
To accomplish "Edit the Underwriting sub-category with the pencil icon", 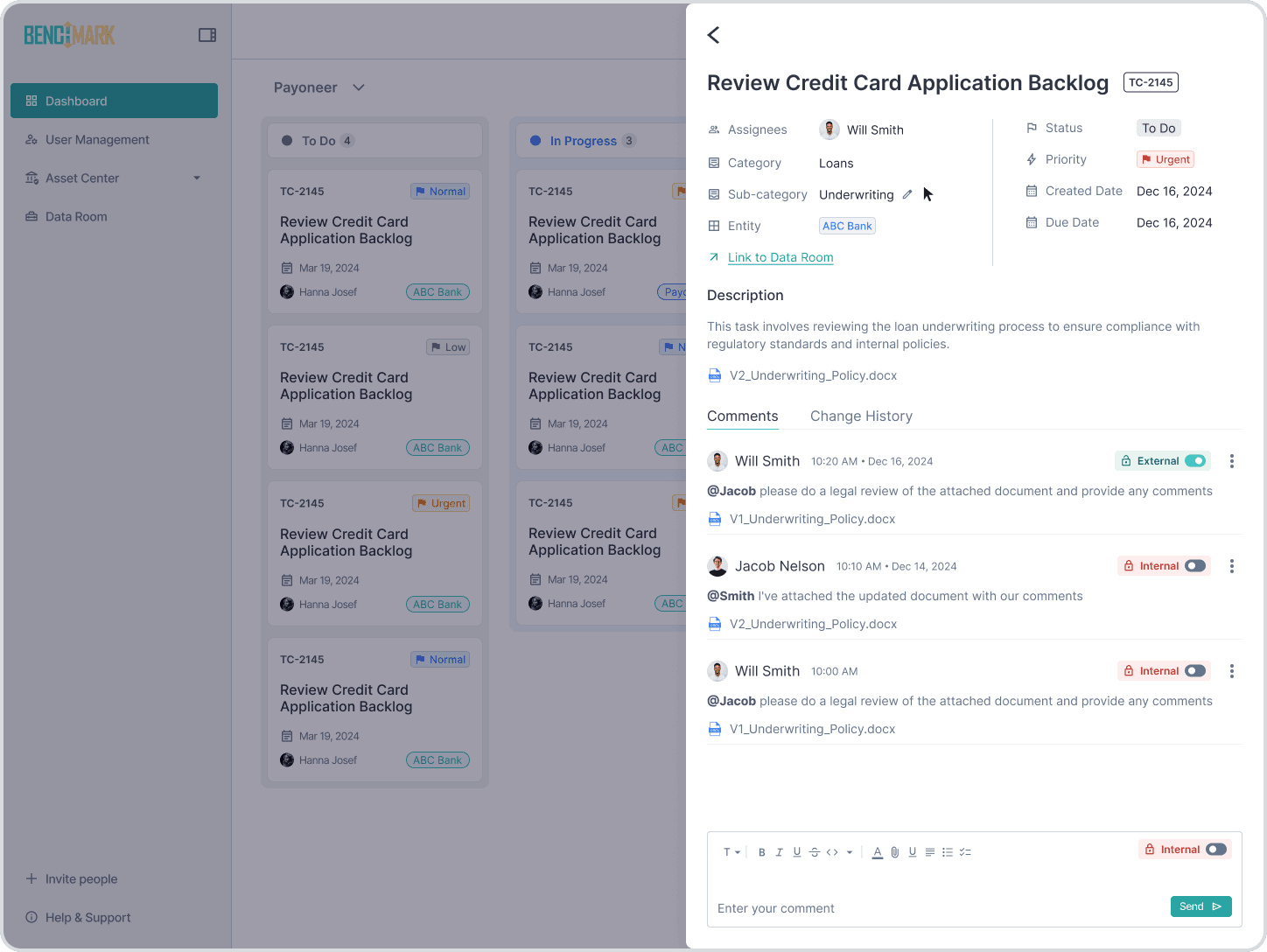I will [907, 194].
